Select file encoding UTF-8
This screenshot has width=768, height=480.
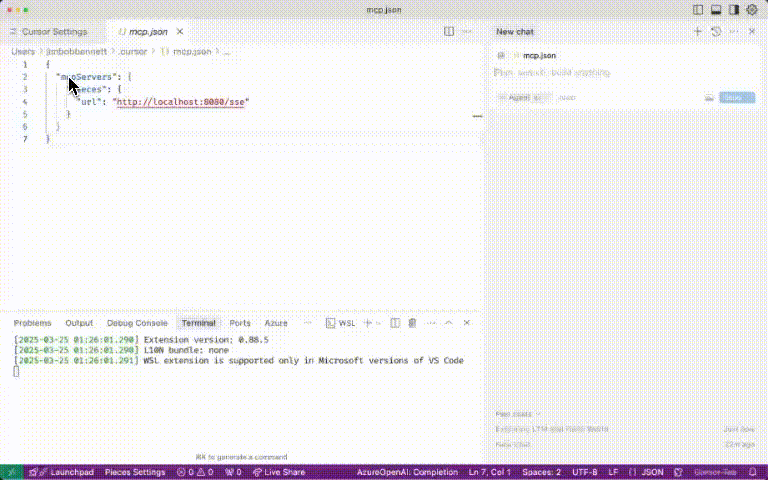pos(585,472)
